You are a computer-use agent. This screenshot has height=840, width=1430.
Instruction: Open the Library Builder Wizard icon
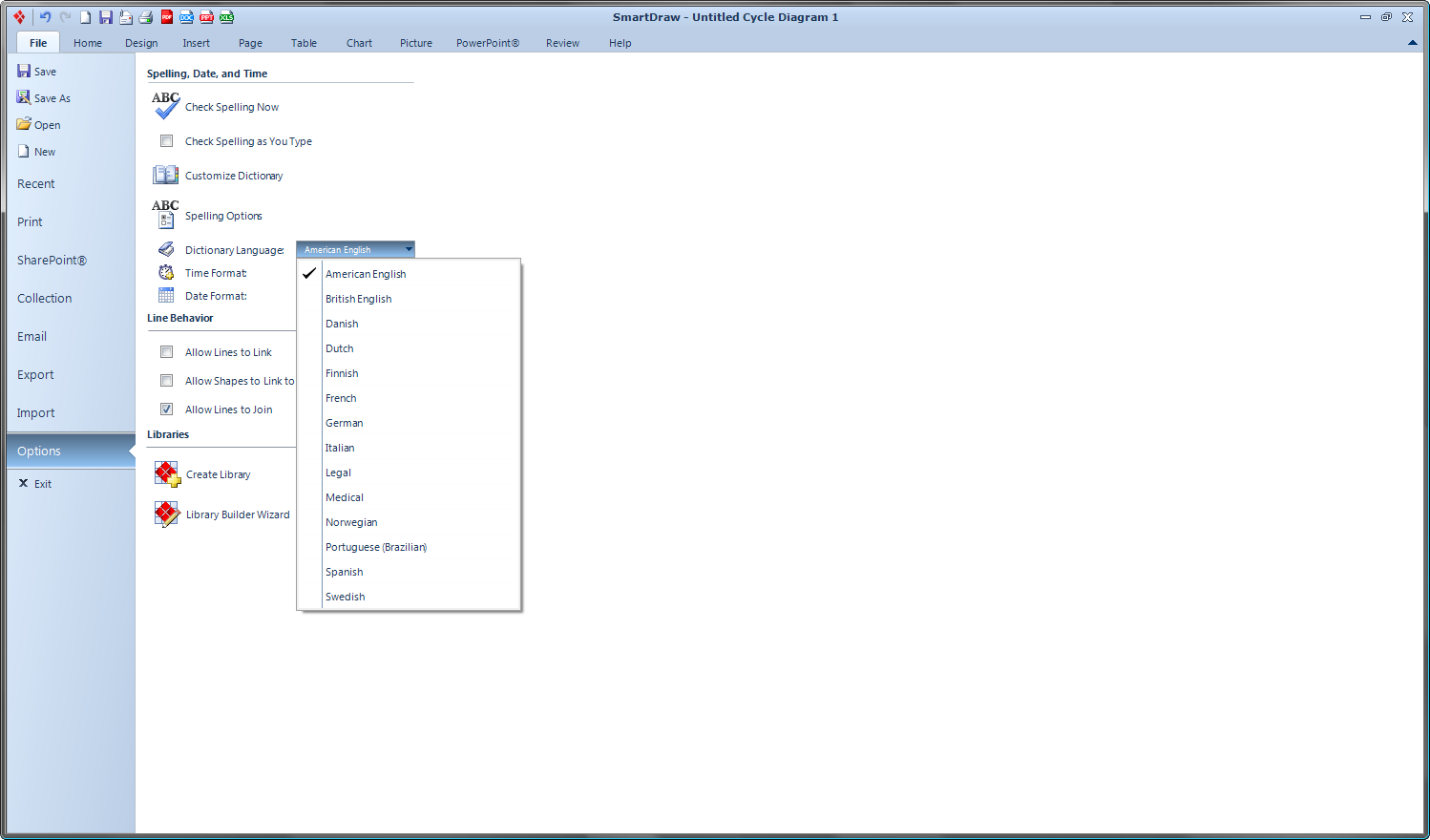(167, 514)
